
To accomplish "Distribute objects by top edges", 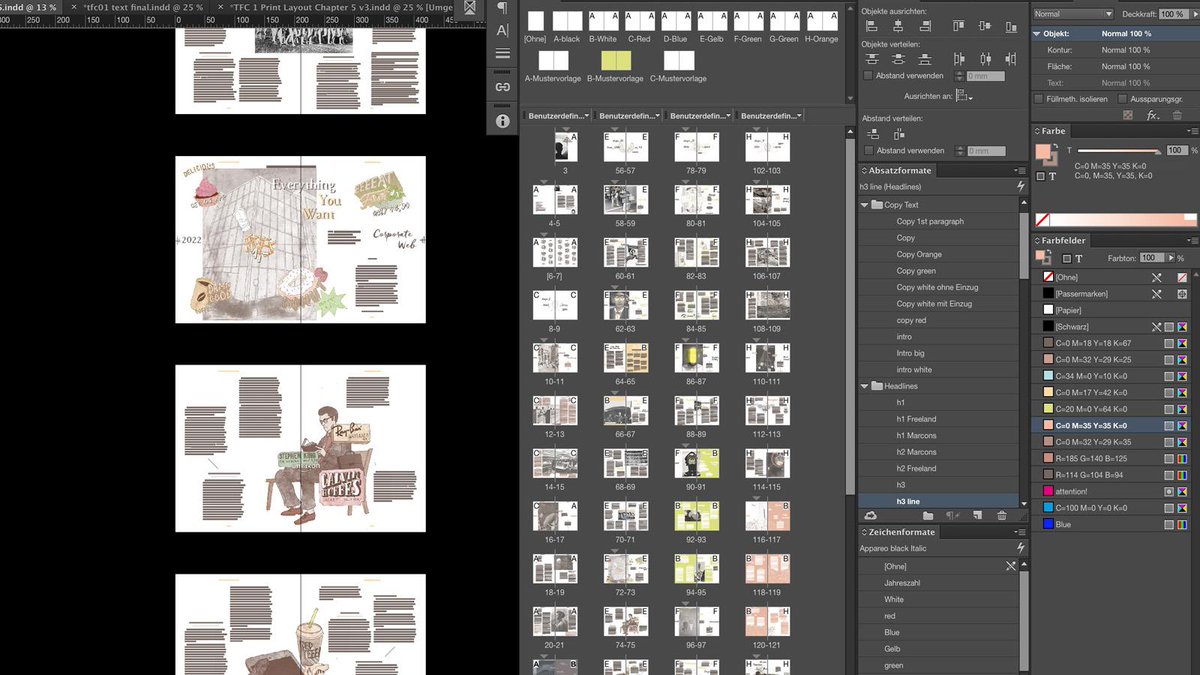I will click(x=871, y=60).
